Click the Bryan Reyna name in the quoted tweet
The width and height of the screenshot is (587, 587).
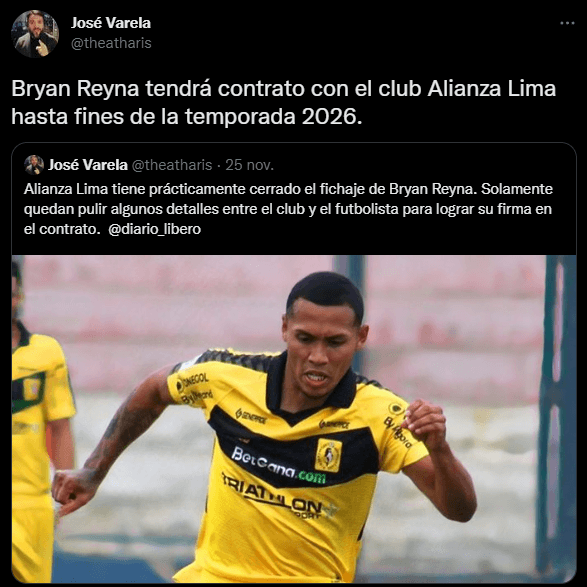click(433, 189)
